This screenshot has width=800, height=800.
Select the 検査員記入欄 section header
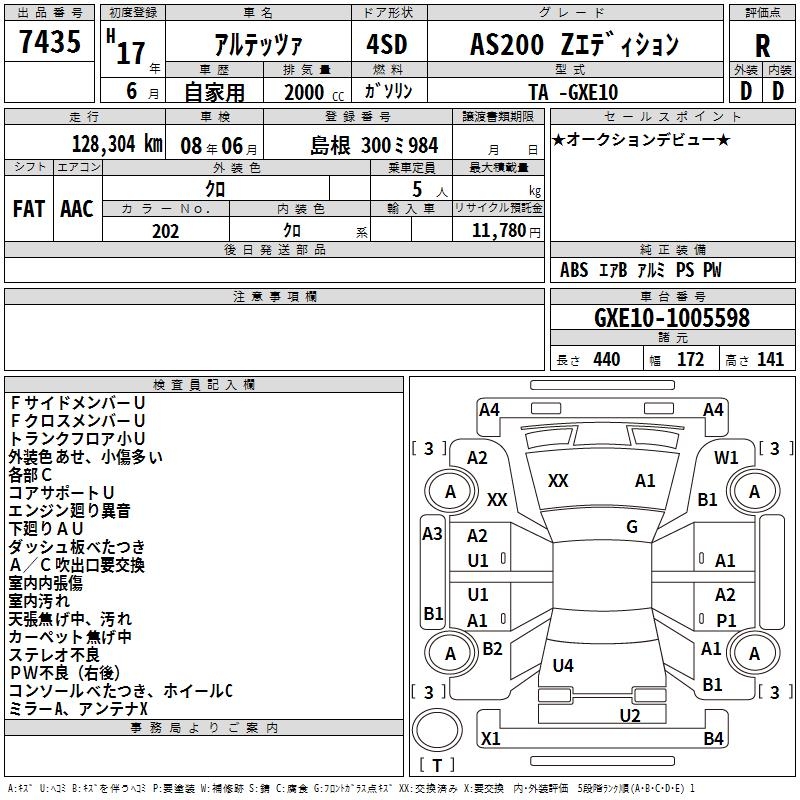tap(204, 385)
